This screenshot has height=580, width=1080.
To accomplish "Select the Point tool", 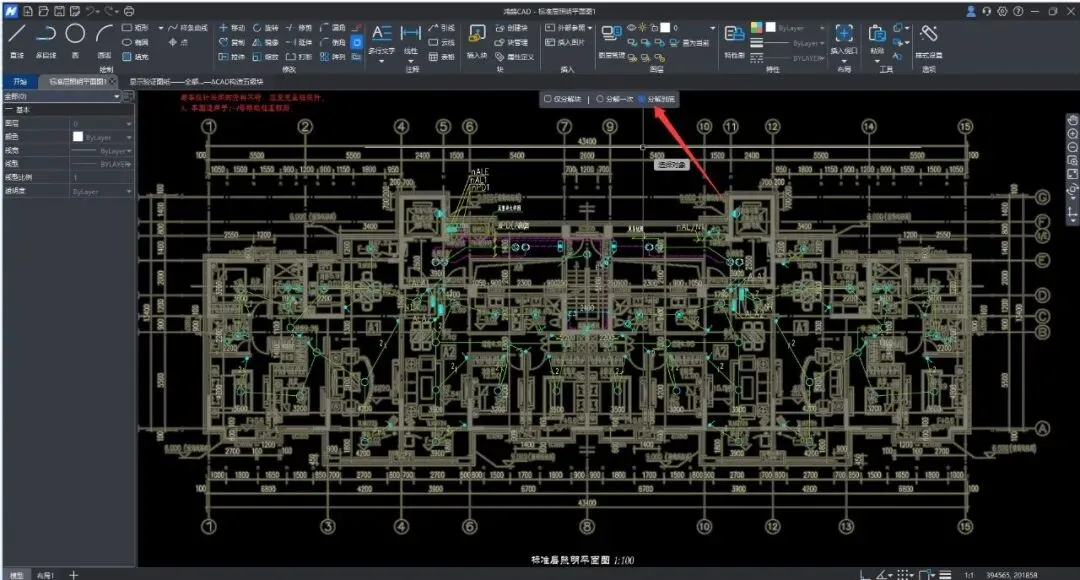I will pyautogui.click(x=178, y=42).
